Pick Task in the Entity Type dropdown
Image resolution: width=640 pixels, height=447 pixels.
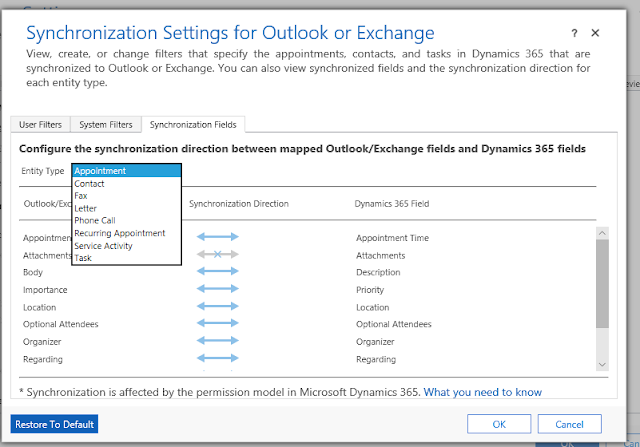point(83,258)
